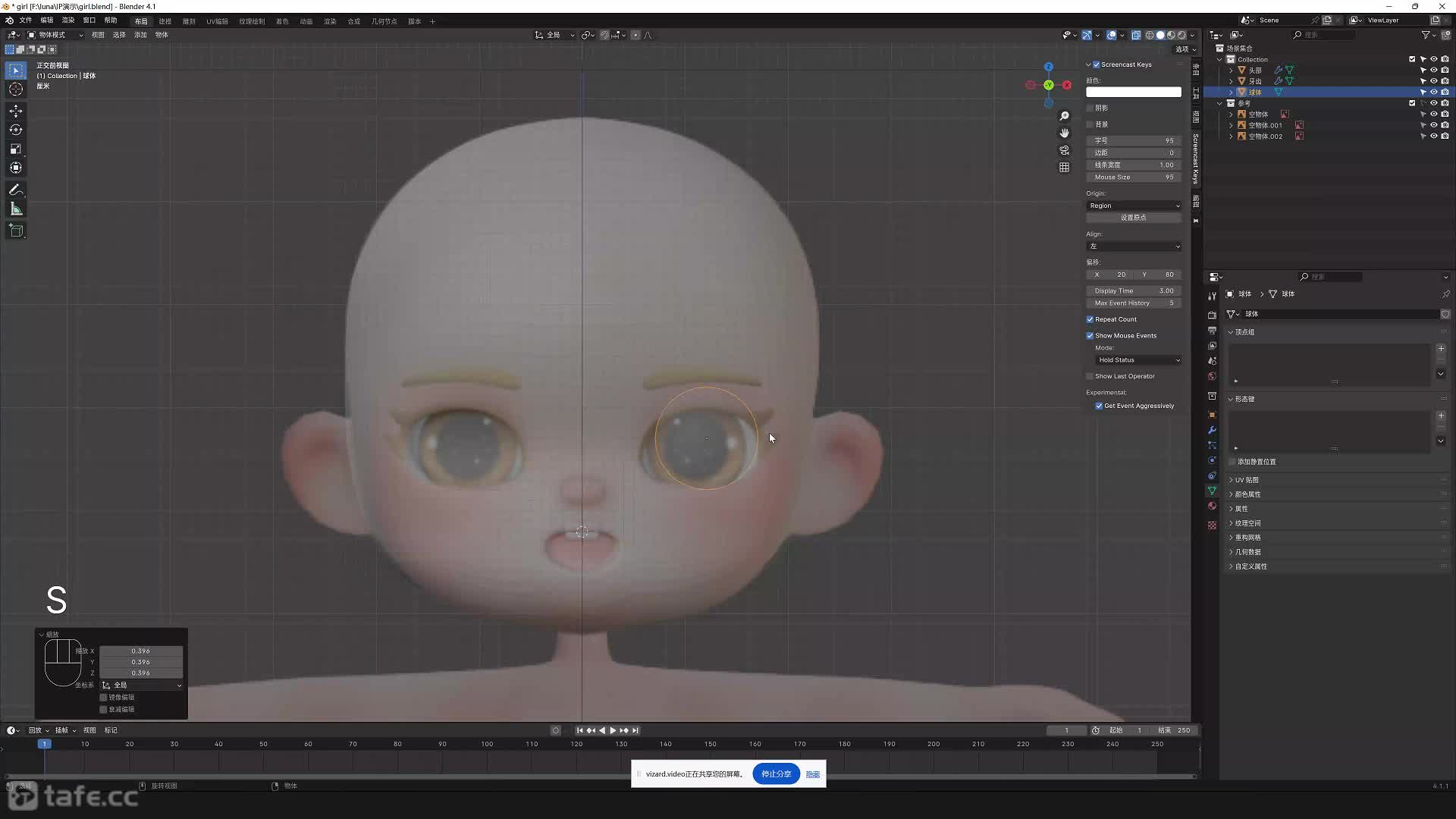Select the Add Cube tool

tap(16, 231)
